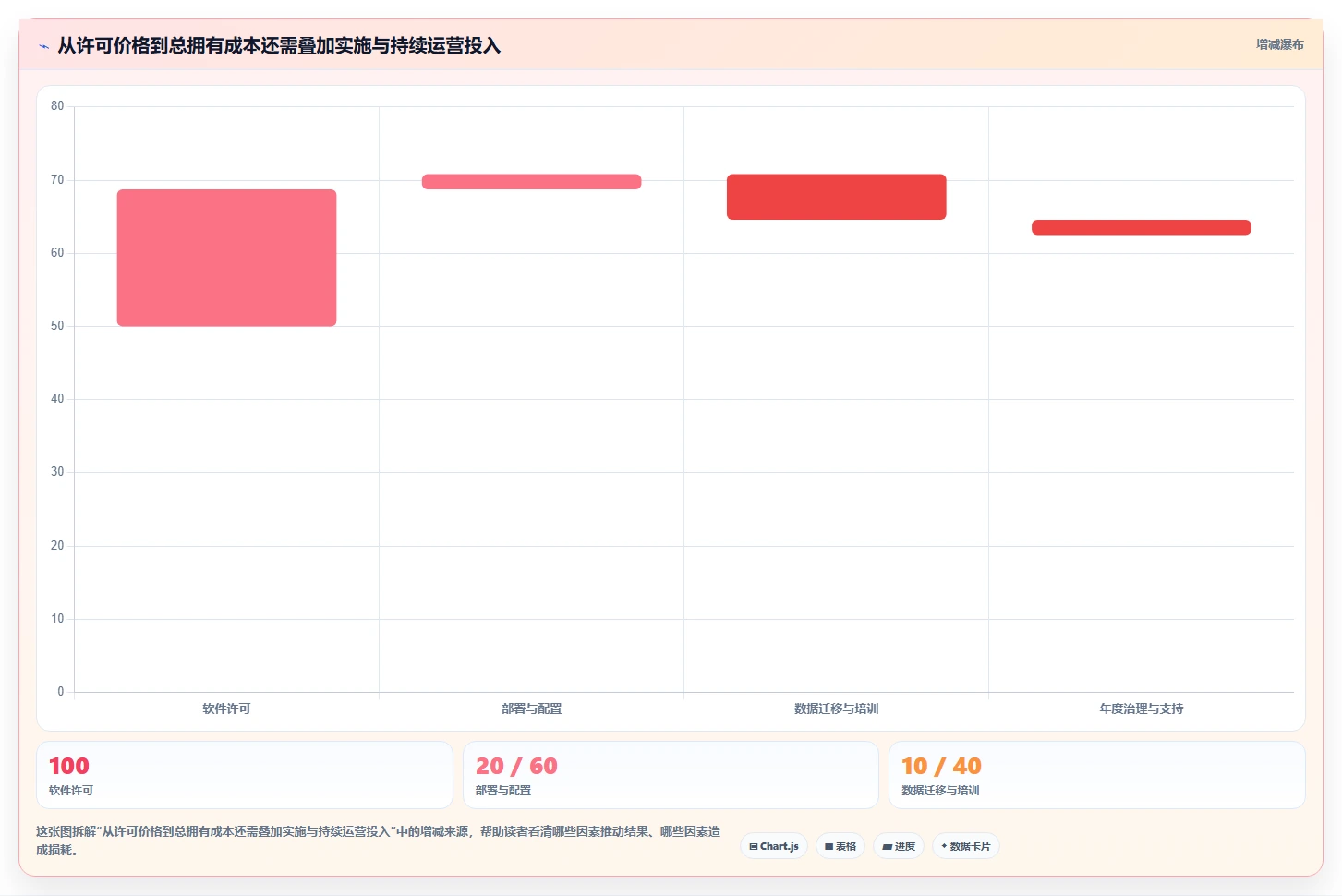Click the 部署与配置 x-axis label
1342x896 pixels.
coord(531,708)
